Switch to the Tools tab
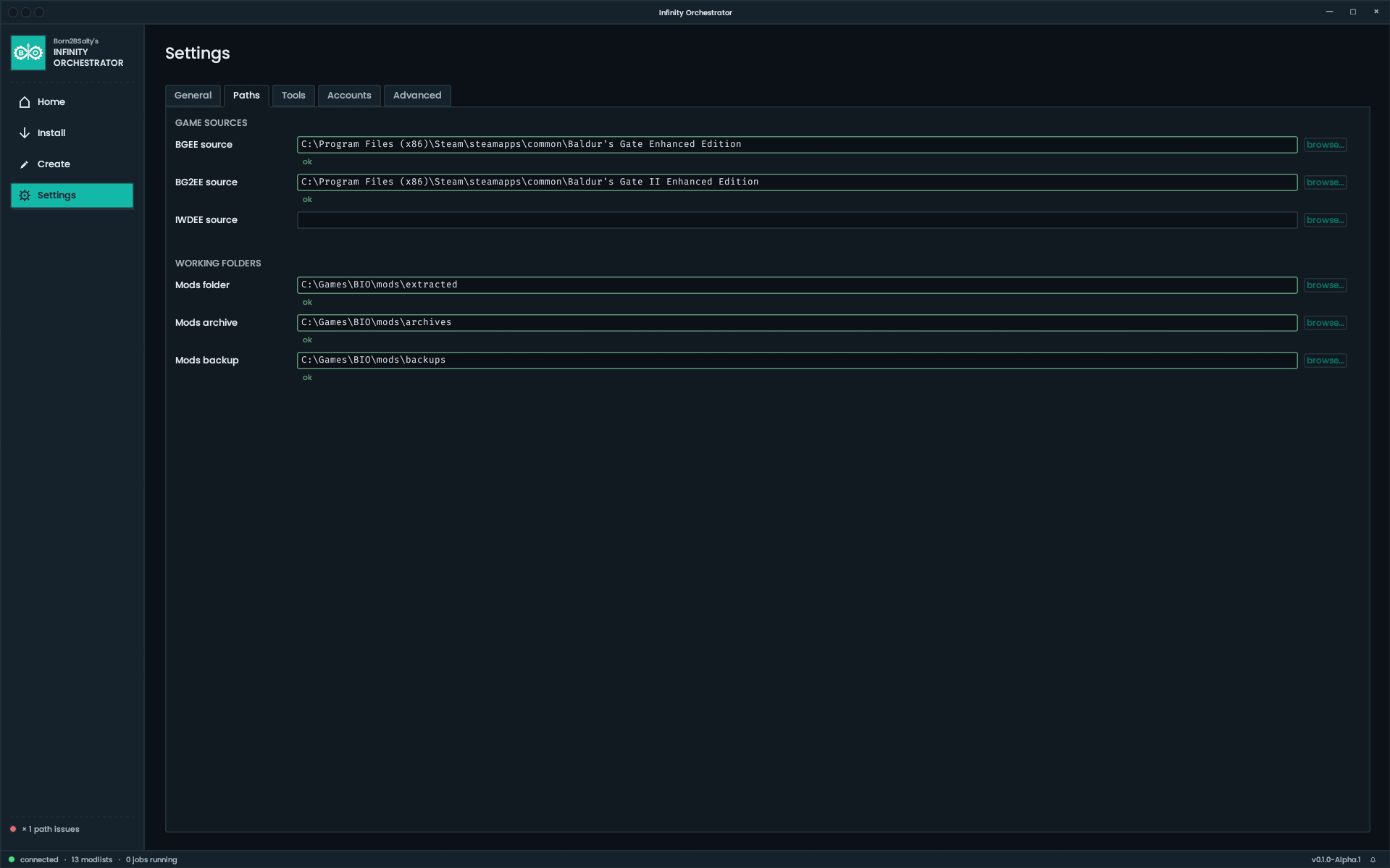 [293, 96]
